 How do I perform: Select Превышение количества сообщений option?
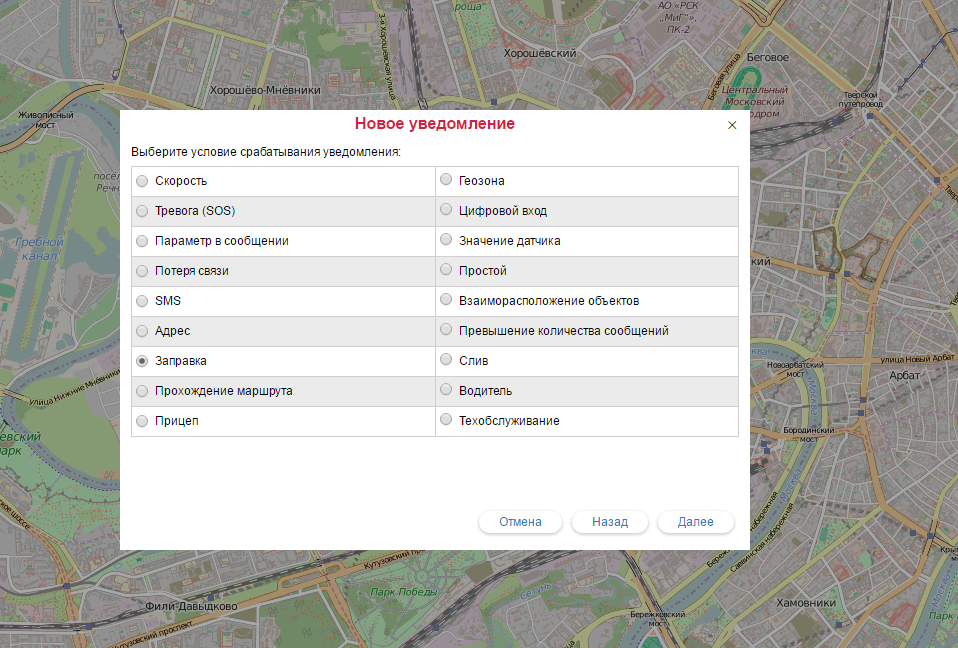tap(445, 331)
